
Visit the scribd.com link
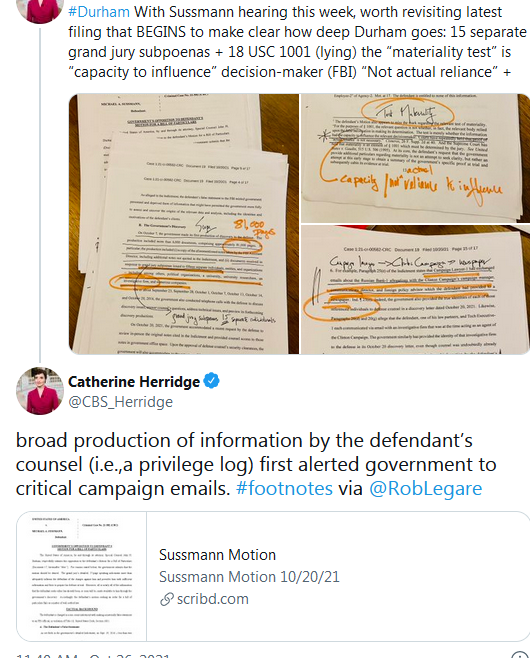point(212,599)
